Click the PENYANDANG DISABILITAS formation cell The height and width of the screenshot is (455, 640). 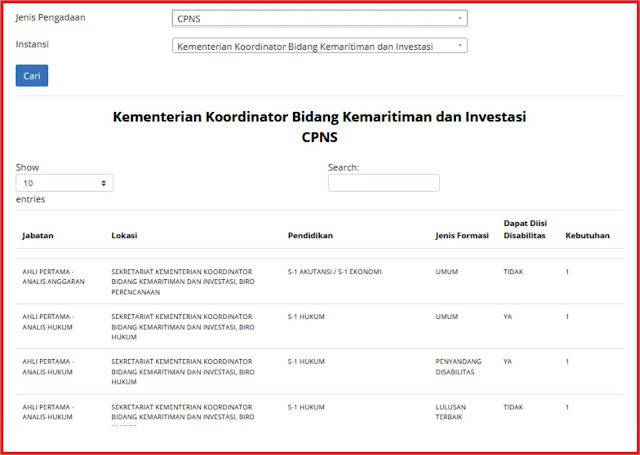(458, 367)
